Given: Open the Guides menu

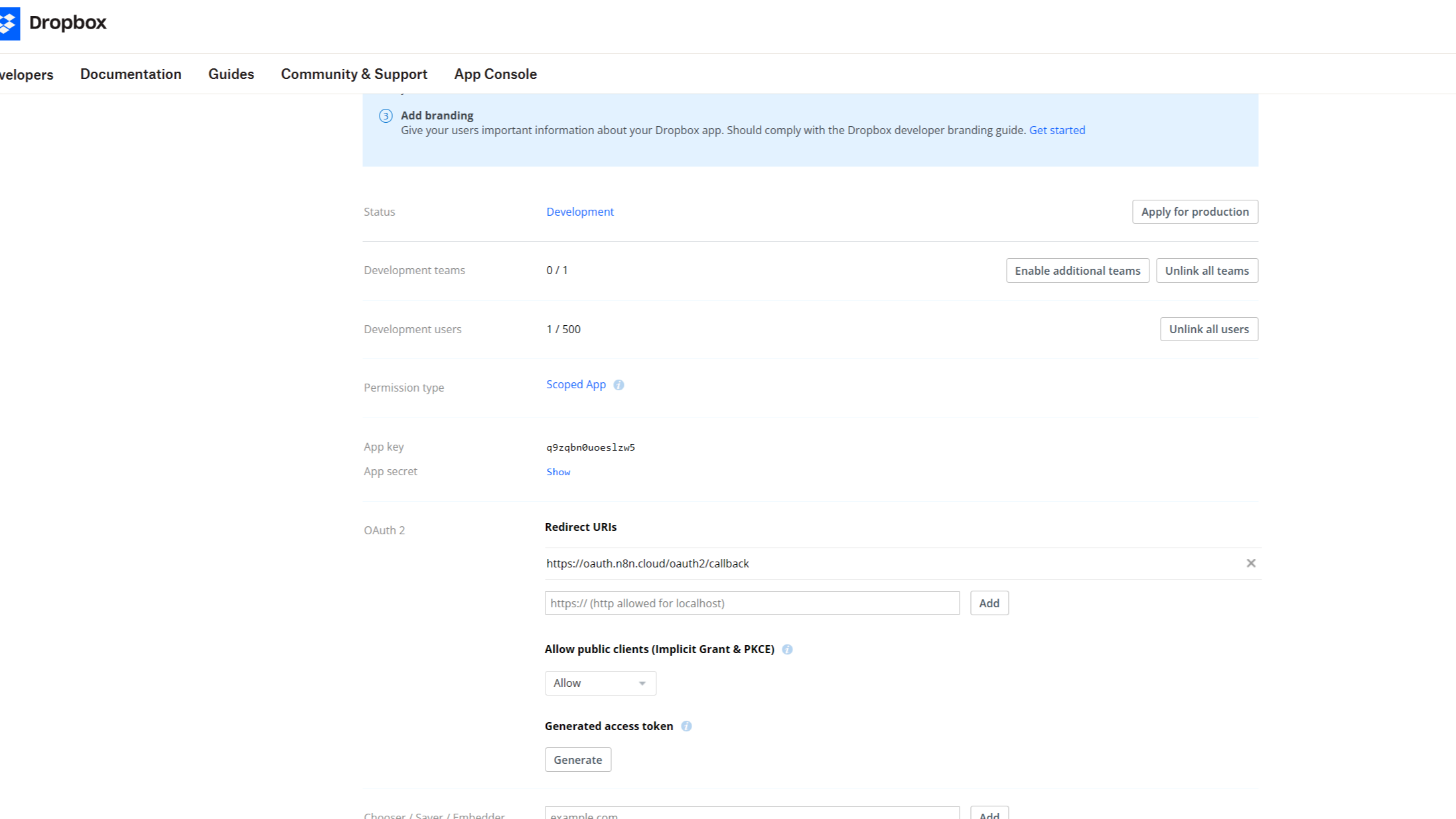Looking at the screenshot, I should click(x=231, y=74).
